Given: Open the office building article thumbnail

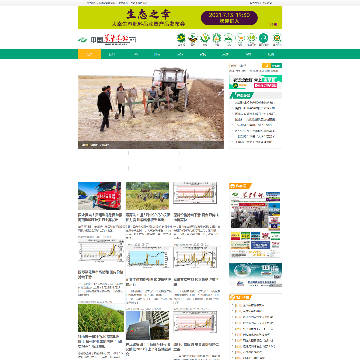Looking at the screenshot, I should point(147,325).
